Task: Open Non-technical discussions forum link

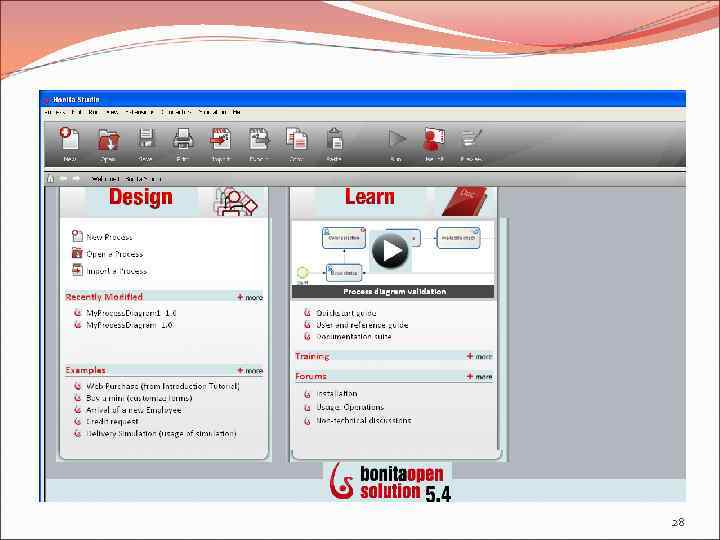Action: [363, 420]
